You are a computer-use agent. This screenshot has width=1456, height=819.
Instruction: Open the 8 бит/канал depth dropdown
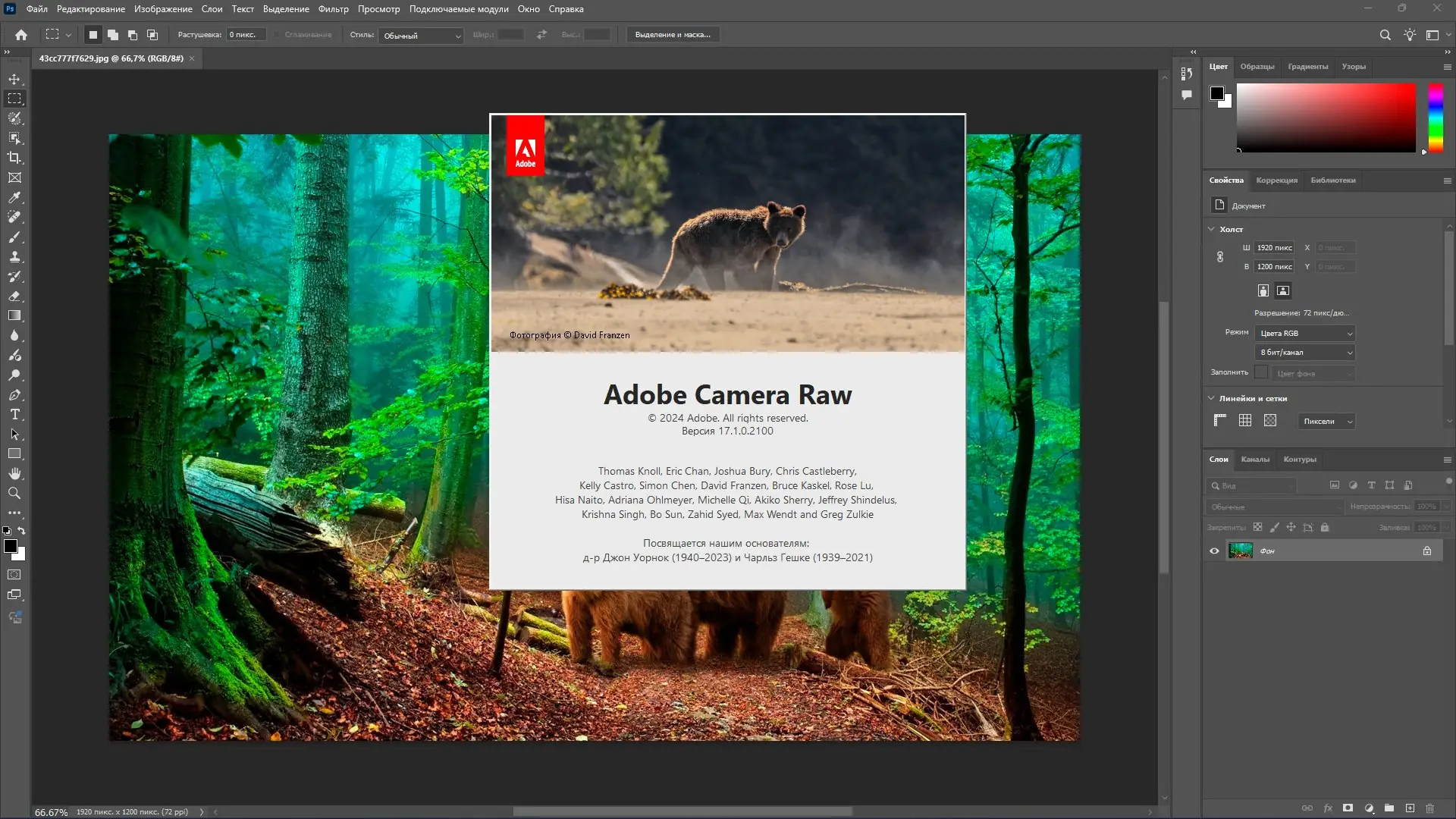point(1305,353)
